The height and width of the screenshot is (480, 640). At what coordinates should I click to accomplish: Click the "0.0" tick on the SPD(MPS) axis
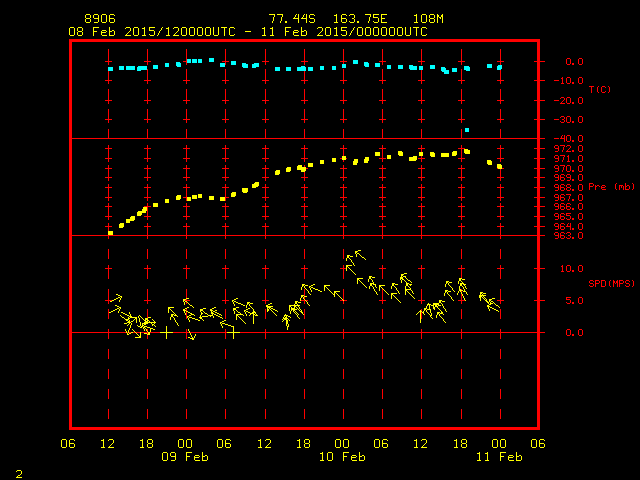click(x=574, y=333)
